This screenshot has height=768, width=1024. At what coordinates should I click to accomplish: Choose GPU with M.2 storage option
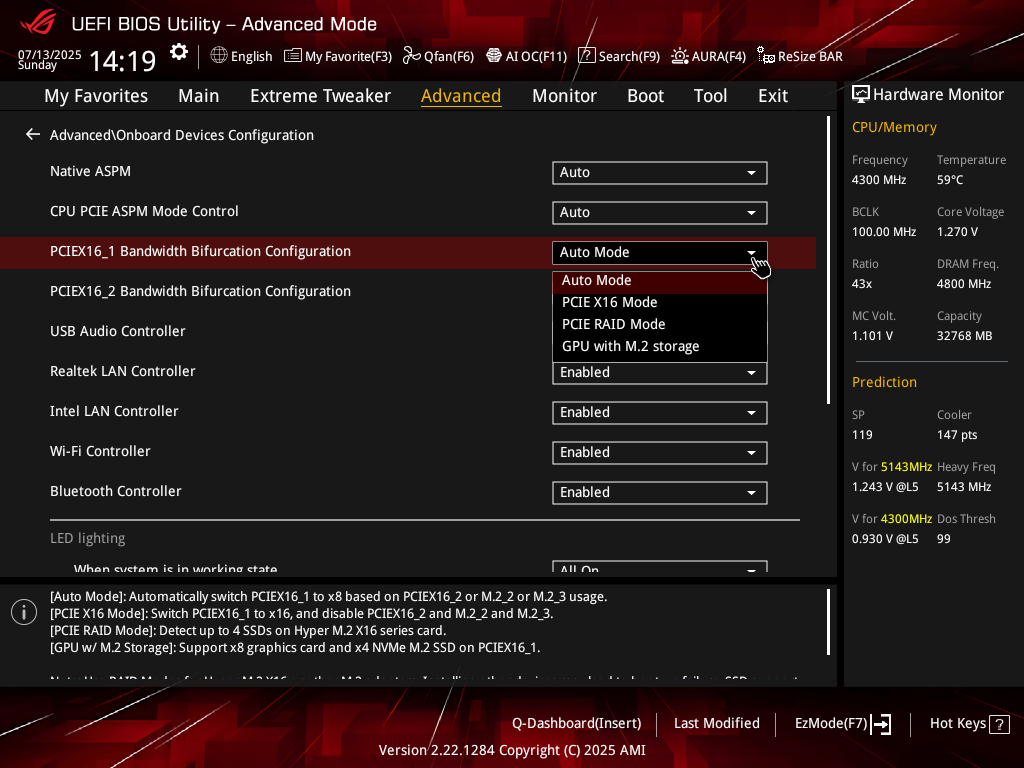tap(660, 347)
